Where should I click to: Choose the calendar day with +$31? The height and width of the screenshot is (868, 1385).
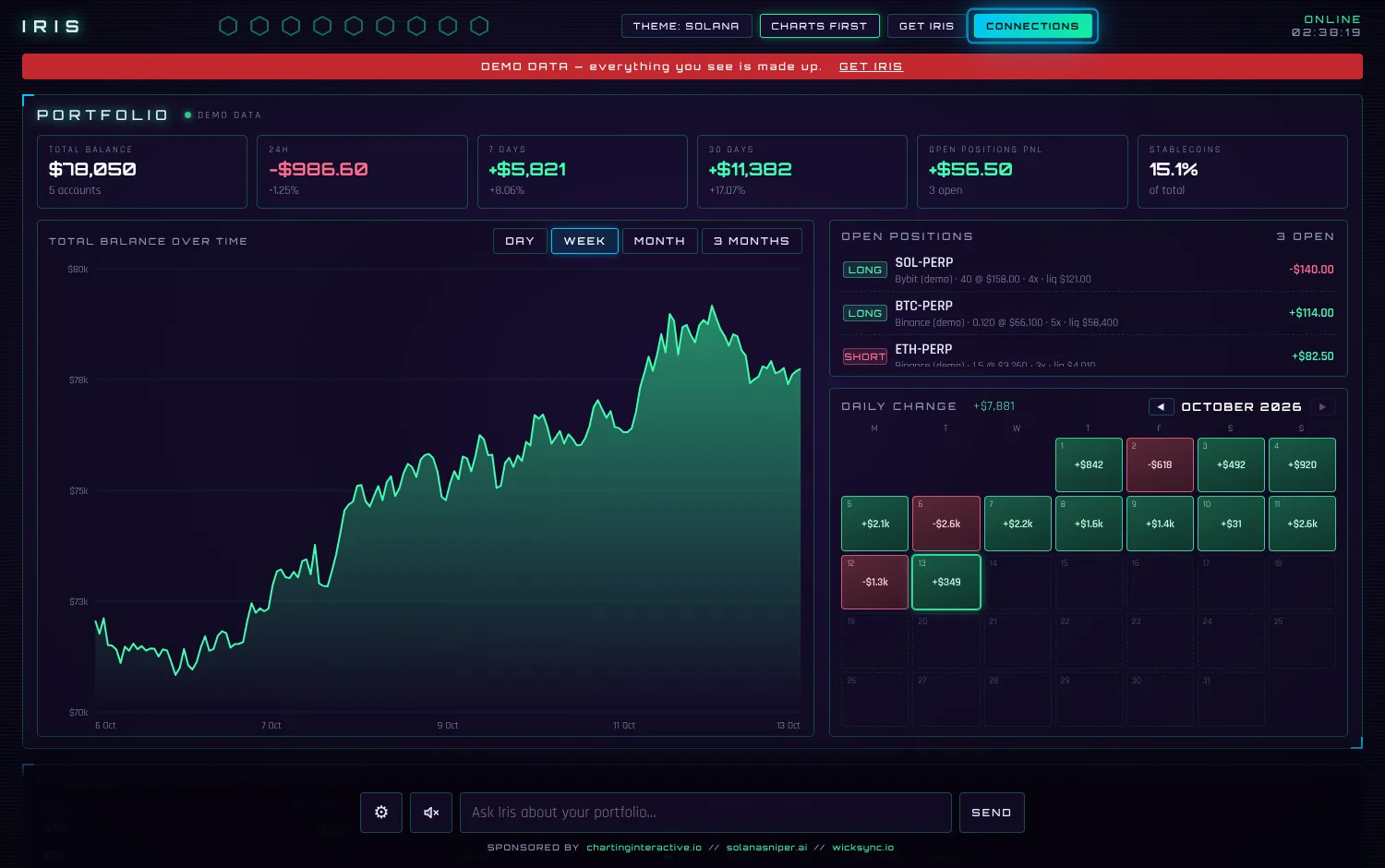1231,524
